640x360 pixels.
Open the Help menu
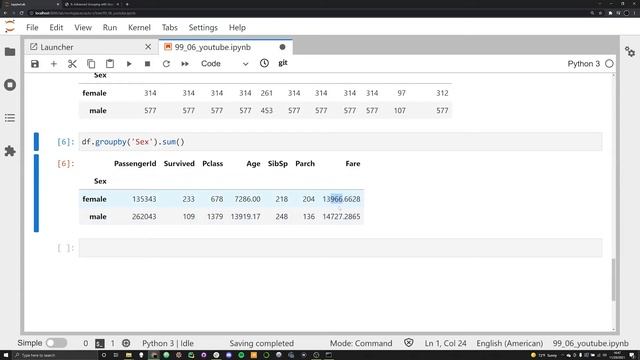click(x=237, y=27)
